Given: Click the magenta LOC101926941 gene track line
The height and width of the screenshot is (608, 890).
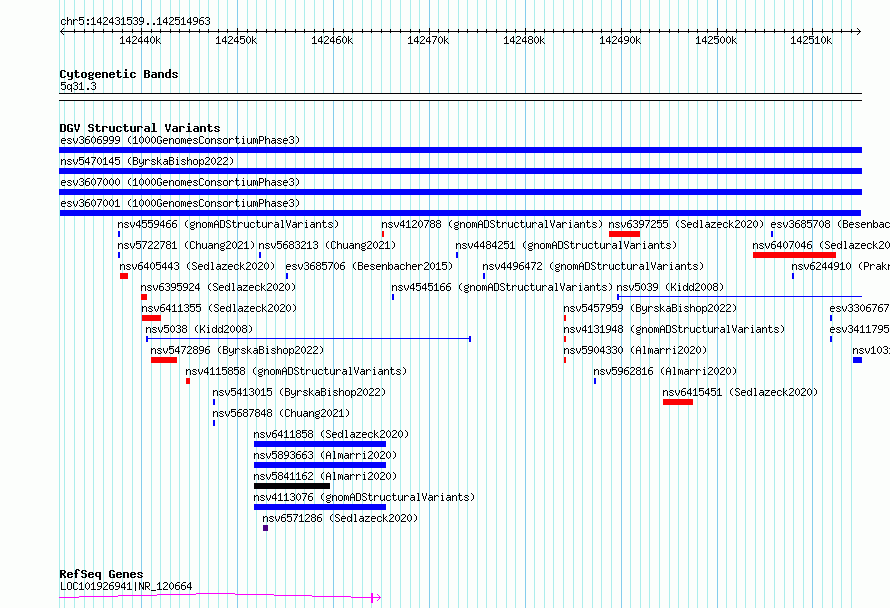Looking at the screenshot, I should coord(220,596).
